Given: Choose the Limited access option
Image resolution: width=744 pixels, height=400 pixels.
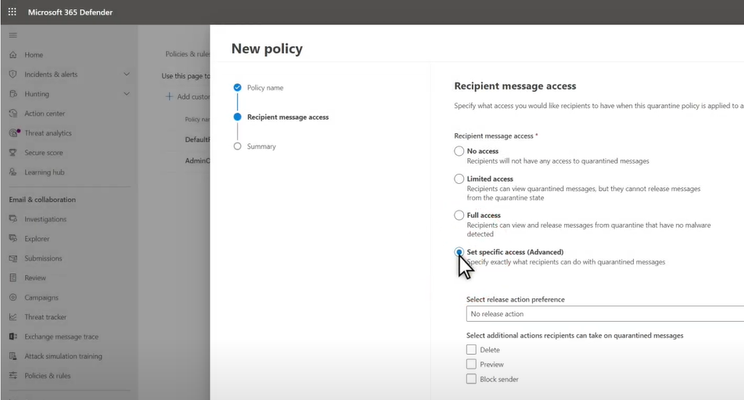Looking at the screenshot, I should pyautogui.click(x=459, y=179).
